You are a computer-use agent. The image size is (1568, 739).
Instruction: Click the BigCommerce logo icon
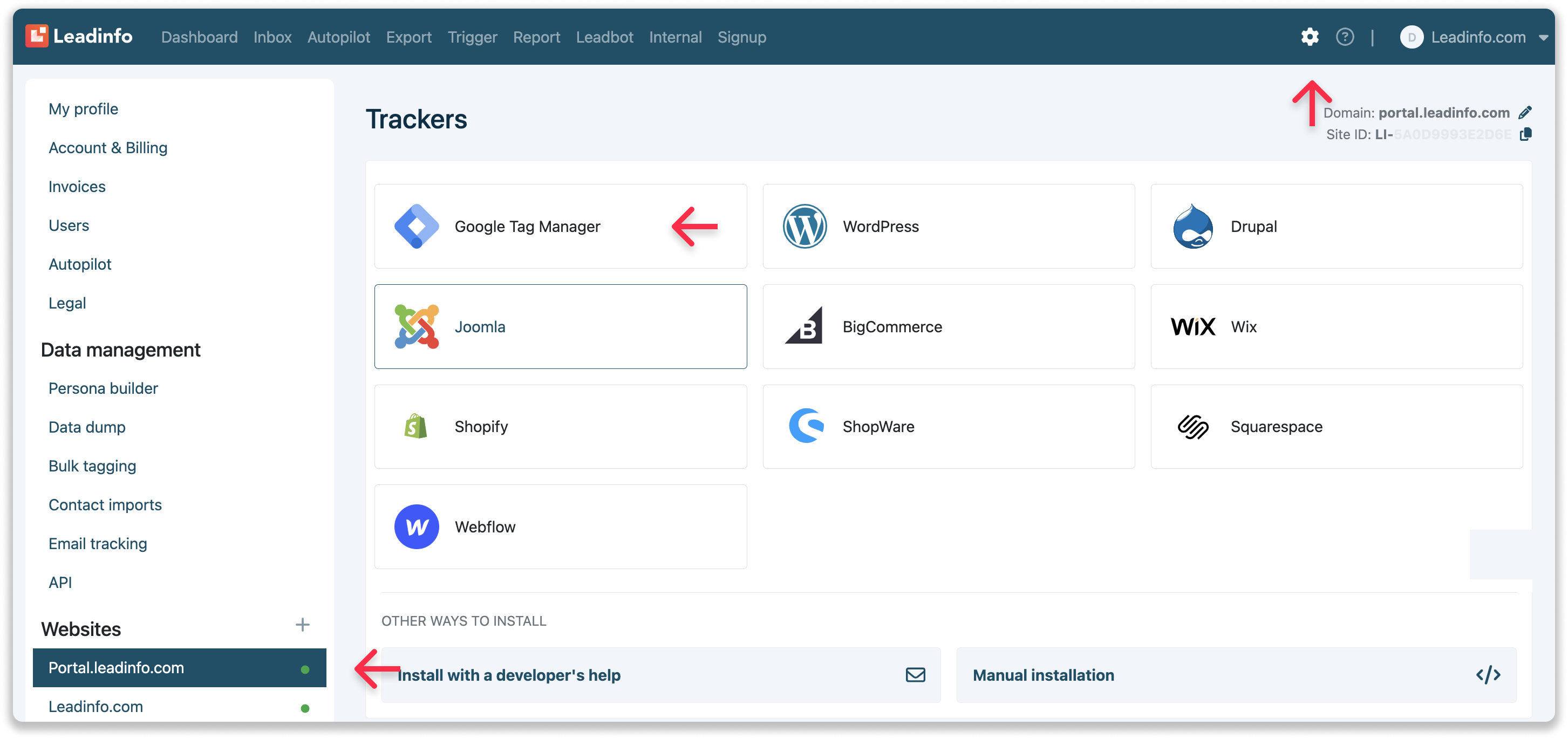pos(803,326)
